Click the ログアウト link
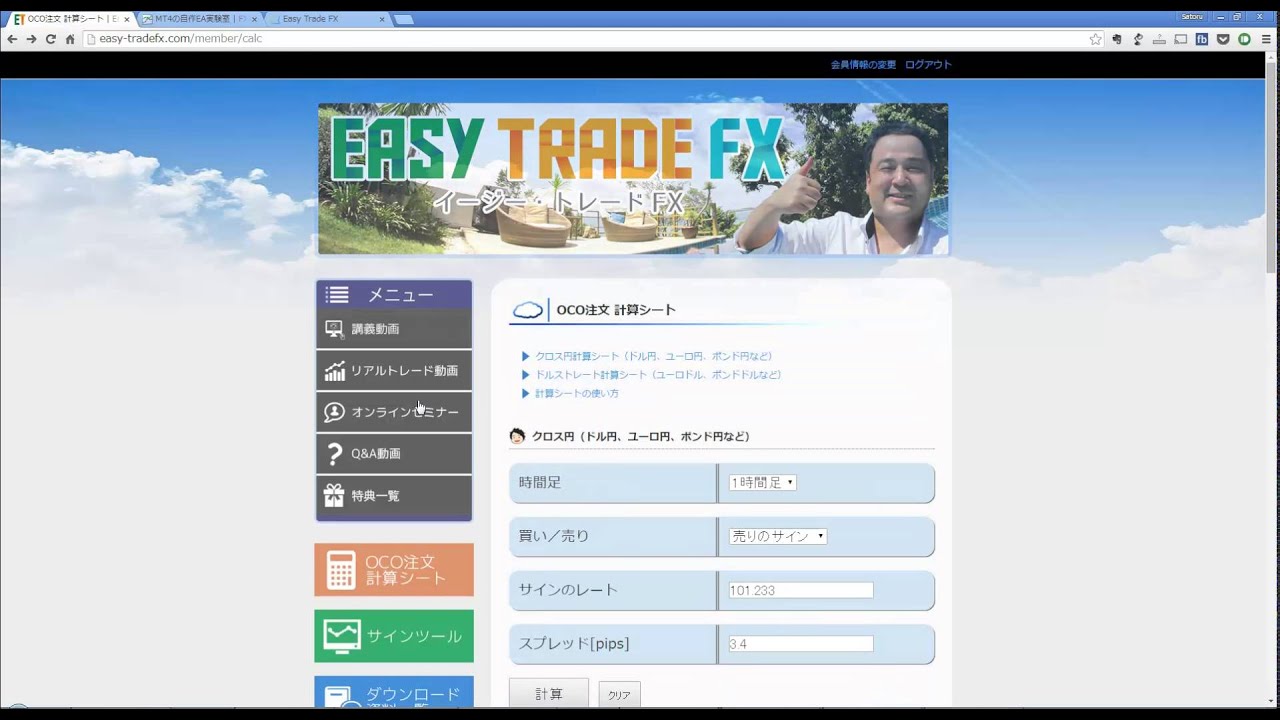The width and height of the screenshot is (1280, 720). click(x=928, y=64)
